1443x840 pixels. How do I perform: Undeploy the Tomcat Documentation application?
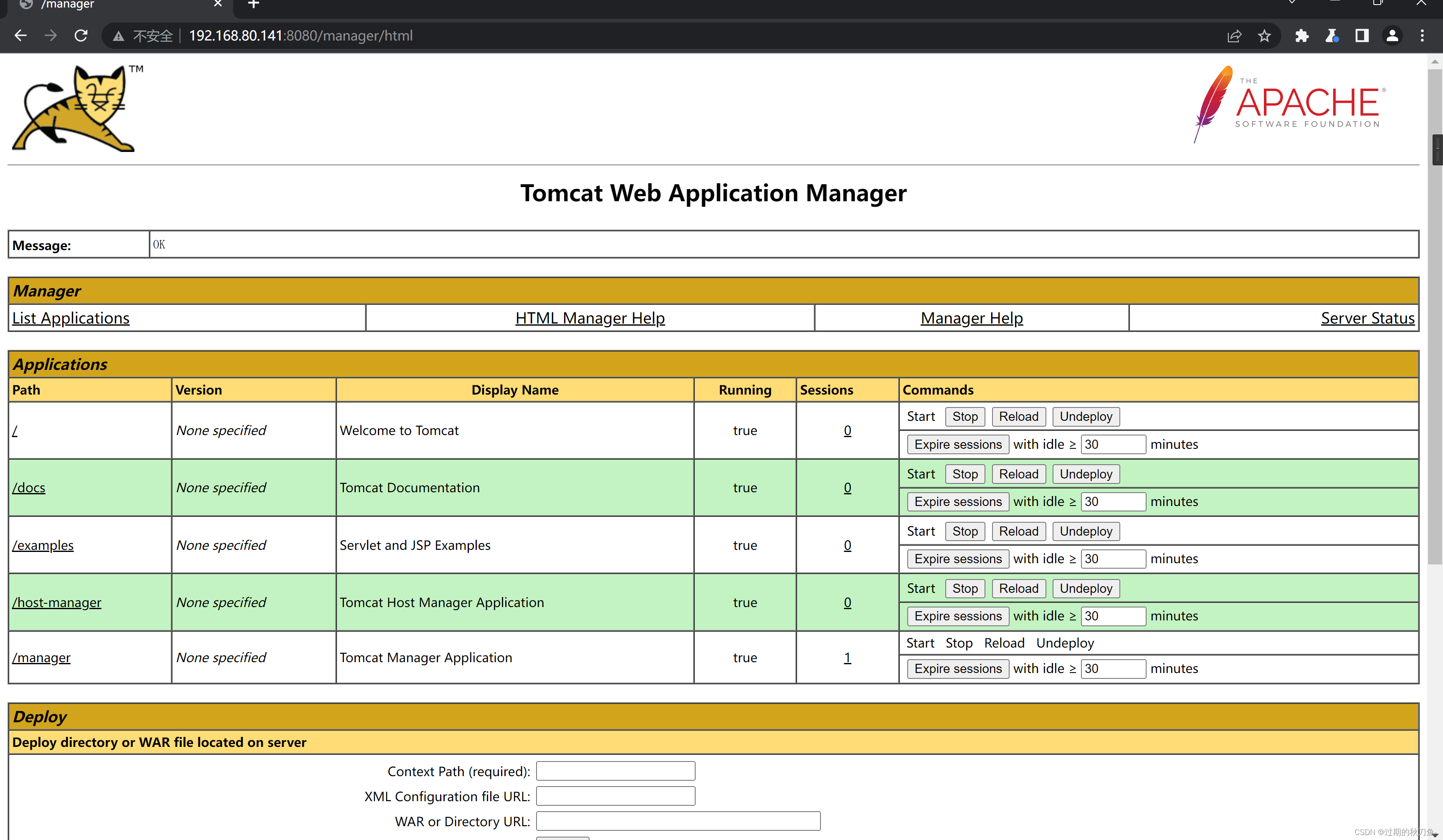pyautogui.click(x=1086, y=474)
